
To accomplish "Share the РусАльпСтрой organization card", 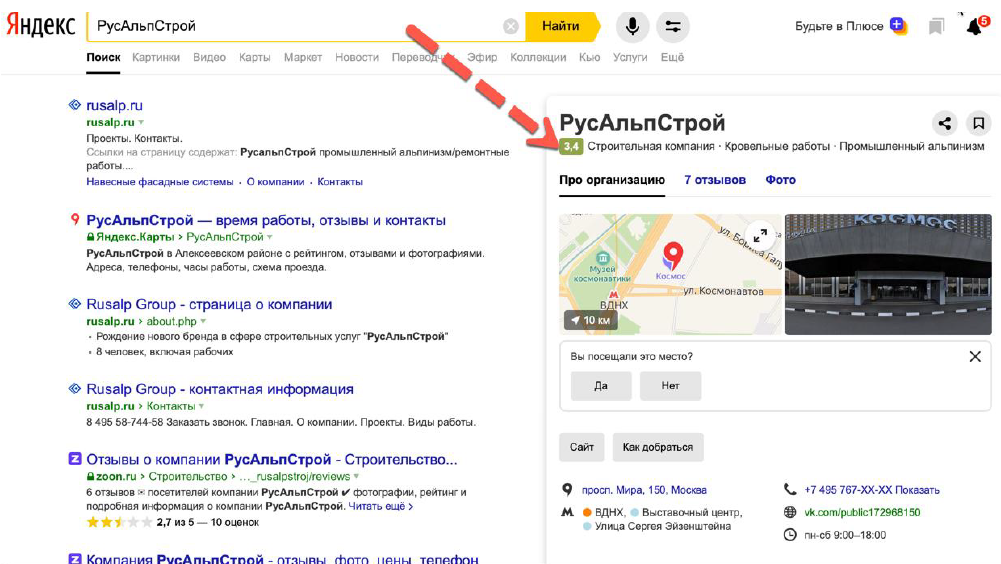I will 945,123.
